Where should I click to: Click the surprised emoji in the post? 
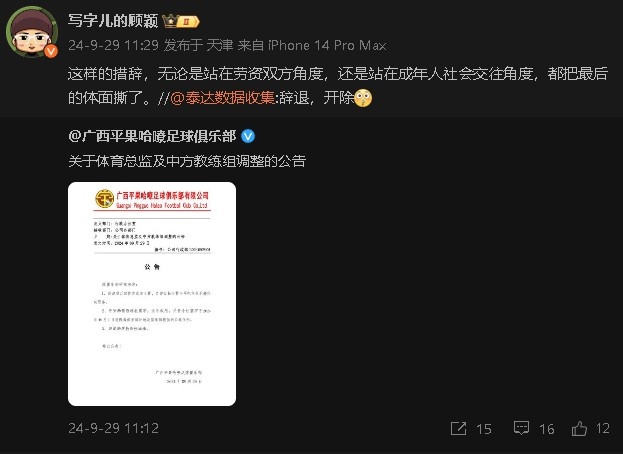click(363, 98)
